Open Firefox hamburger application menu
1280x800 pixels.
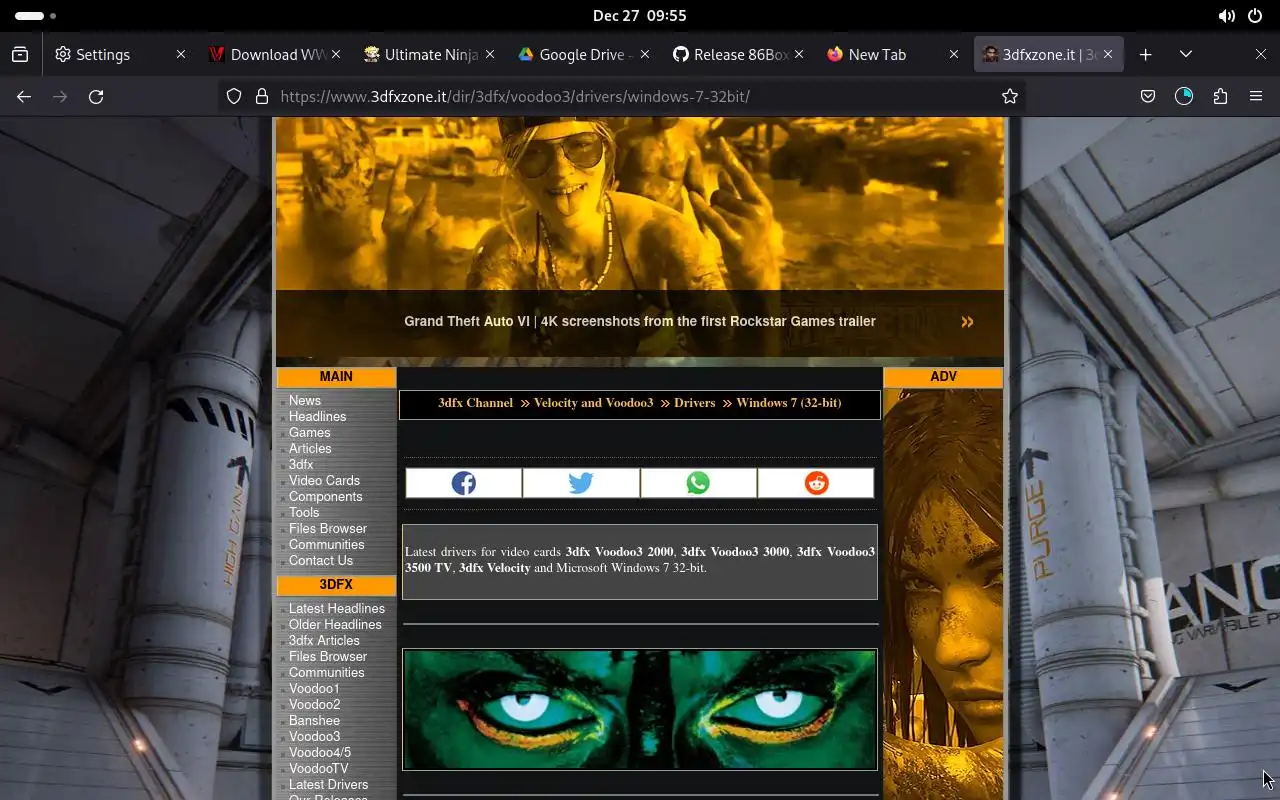[1256, 96]
